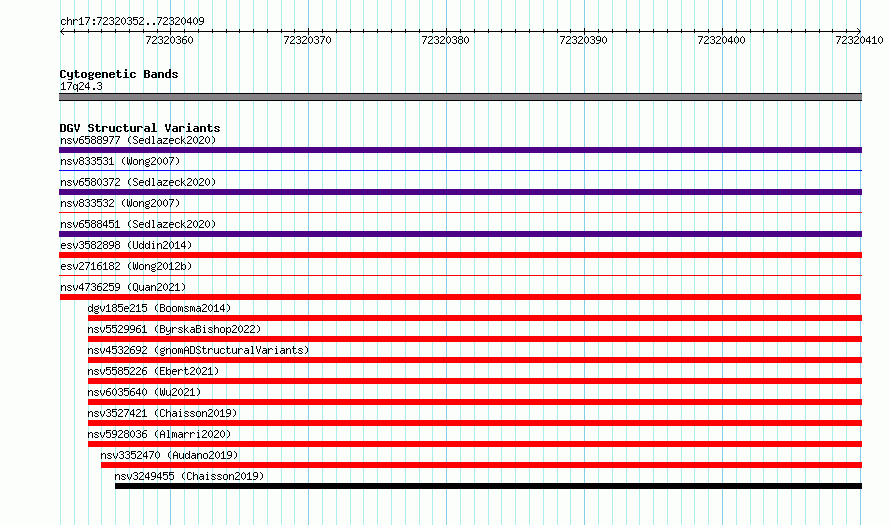Click the nsv3352470 (Audano2019) label
The width and height of the screenshot is (890, 525).
(x=169, y=455)
